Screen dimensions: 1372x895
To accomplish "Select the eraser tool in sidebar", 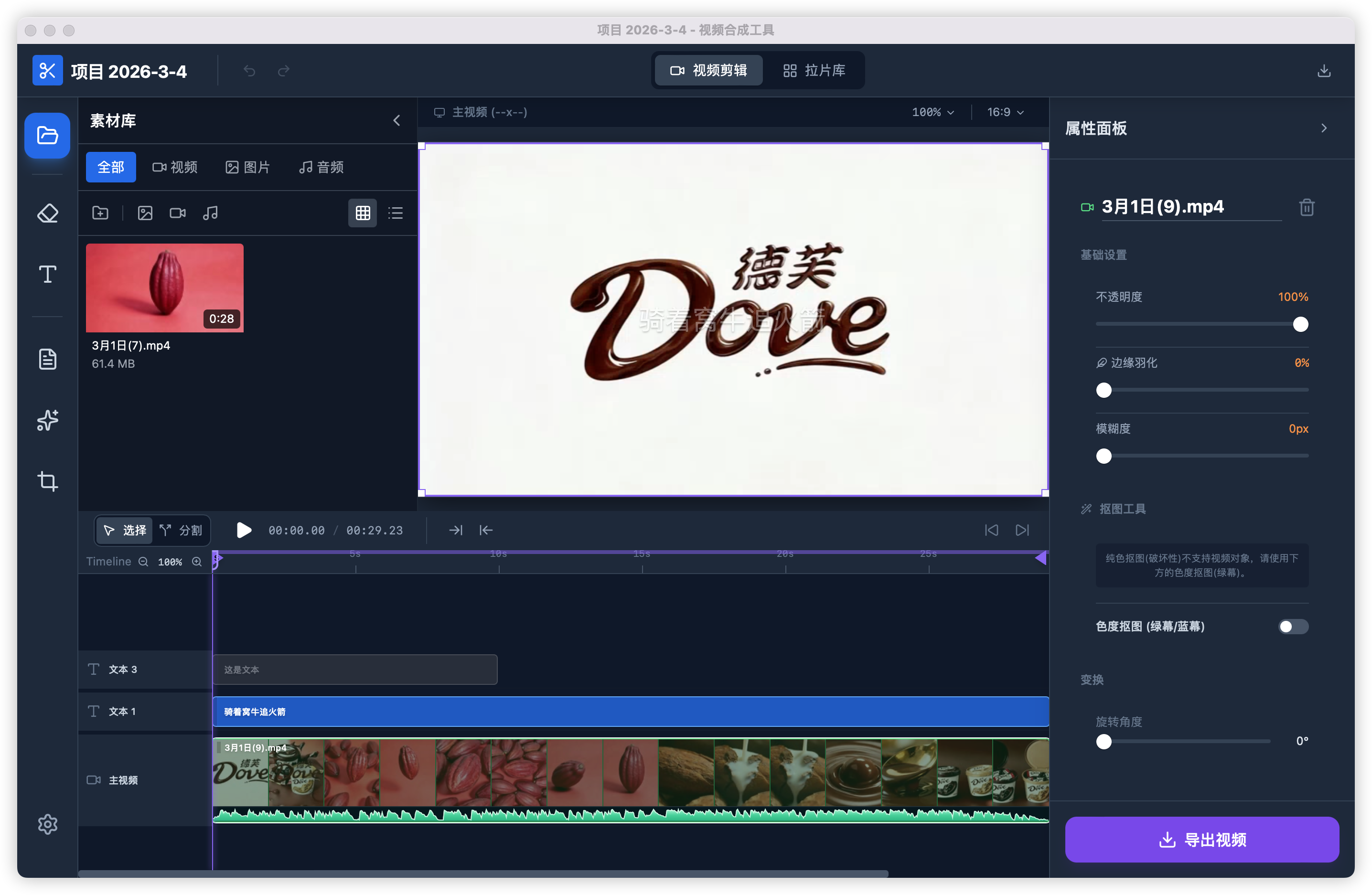I will point(47,213).
